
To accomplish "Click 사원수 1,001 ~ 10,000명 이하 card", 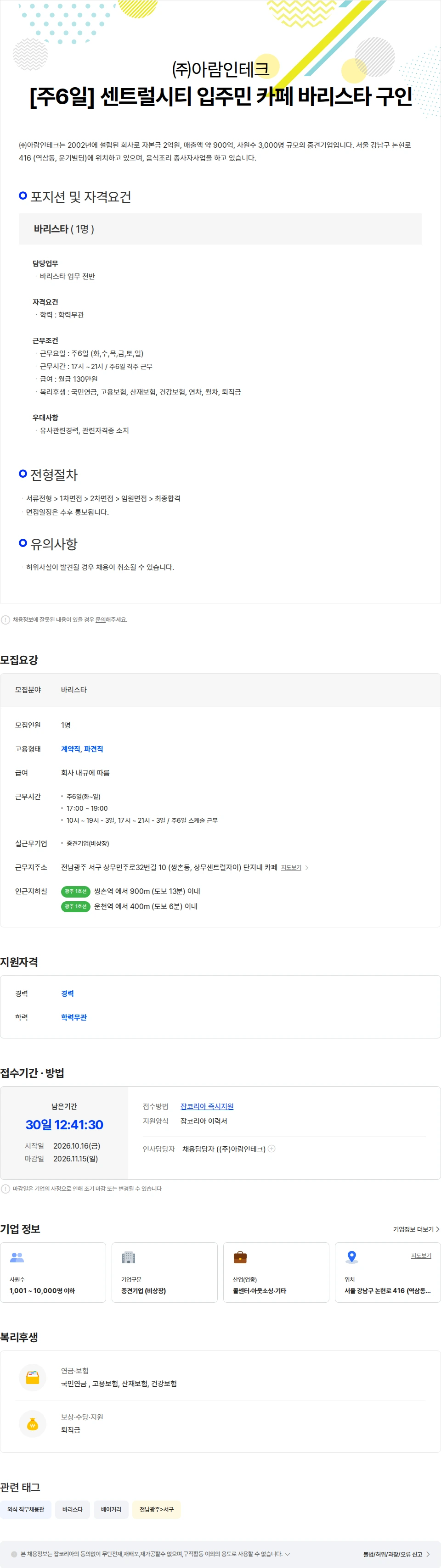I will point(53,1272).
